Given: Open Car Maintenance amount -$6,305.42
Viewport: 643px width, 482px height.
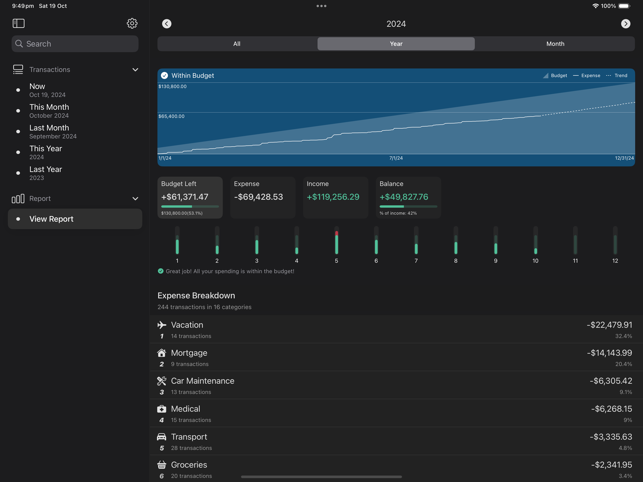Looking at the screenshot, I should pyautogui.click(x=611, y=381).
